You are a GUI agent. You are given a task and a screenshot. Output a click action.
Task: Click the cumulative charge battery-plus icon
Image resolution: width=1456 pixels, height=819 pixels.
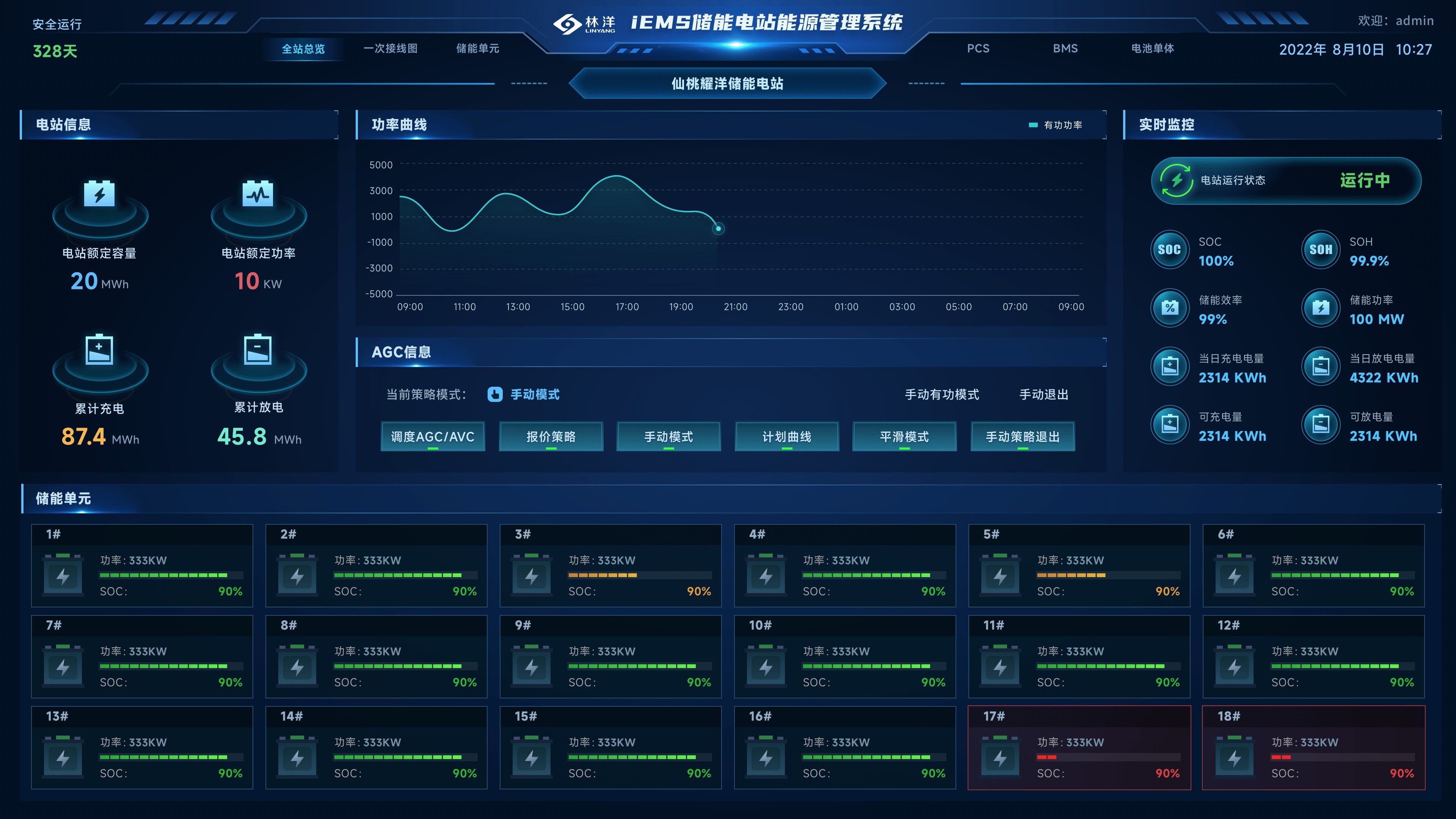(x=99, y=349)
